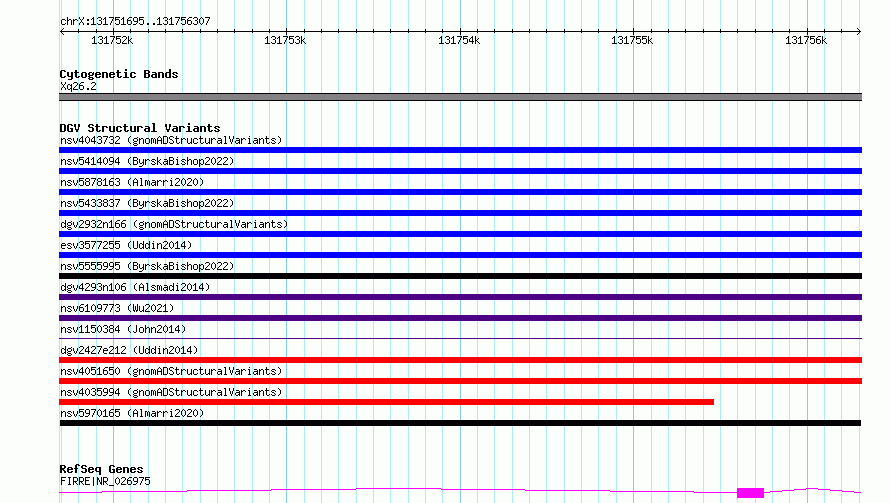Click the 131752k ruler label
Screen dimensions: 890x503
pos(112,40)
